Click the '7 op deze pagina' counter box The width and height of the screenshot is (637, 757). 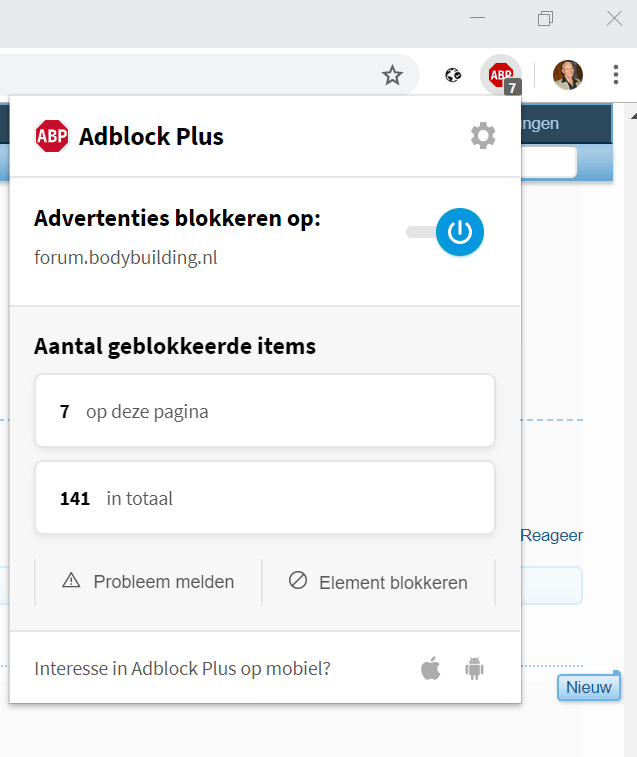pyautogui.click(x=265, y=411)
